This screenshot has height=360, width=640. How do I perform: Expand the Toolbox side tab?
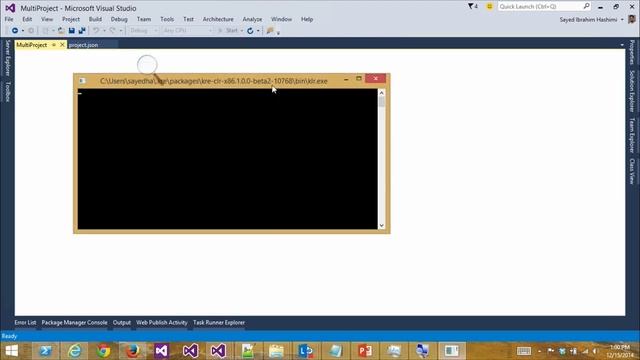tap(7, 91)
